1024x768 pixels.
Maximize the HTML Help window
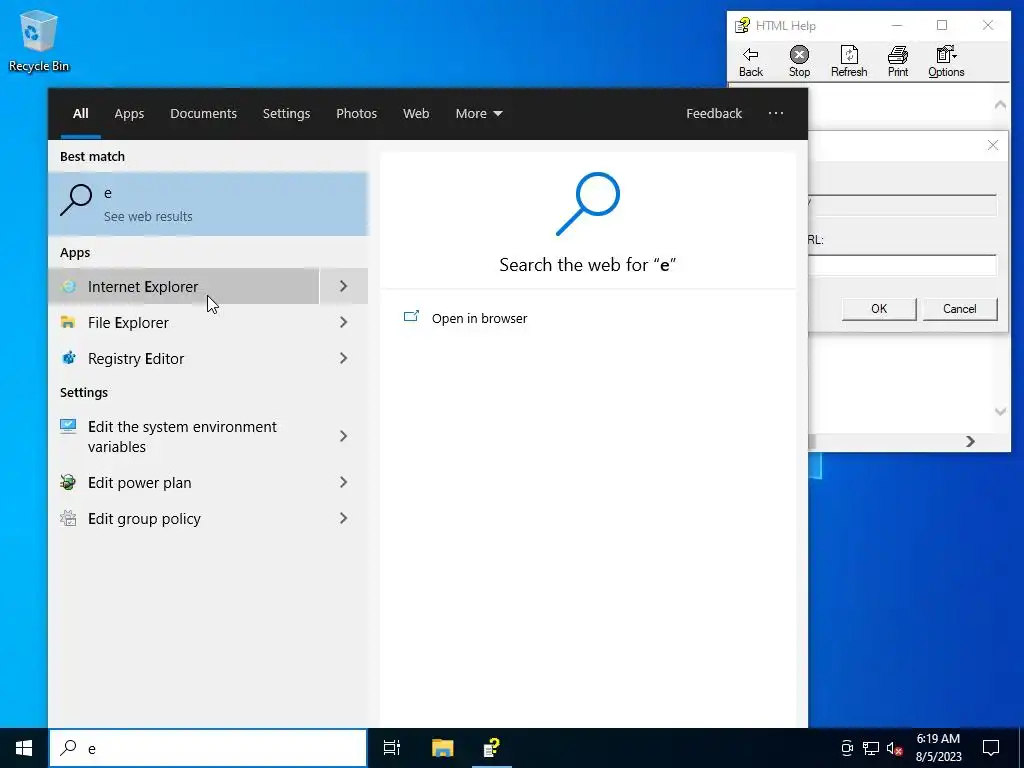[x=942, y=25]
